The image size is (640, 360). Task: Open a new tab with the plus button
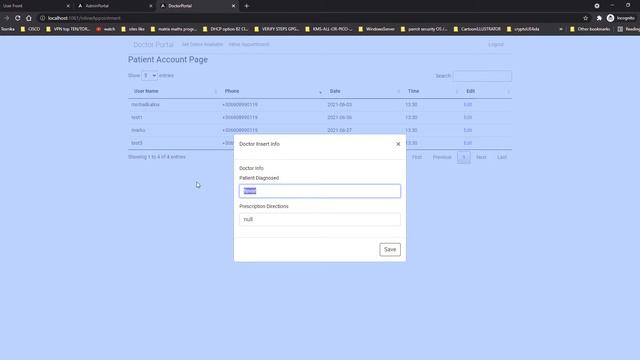pyautogui.click(x=247, y=6)
